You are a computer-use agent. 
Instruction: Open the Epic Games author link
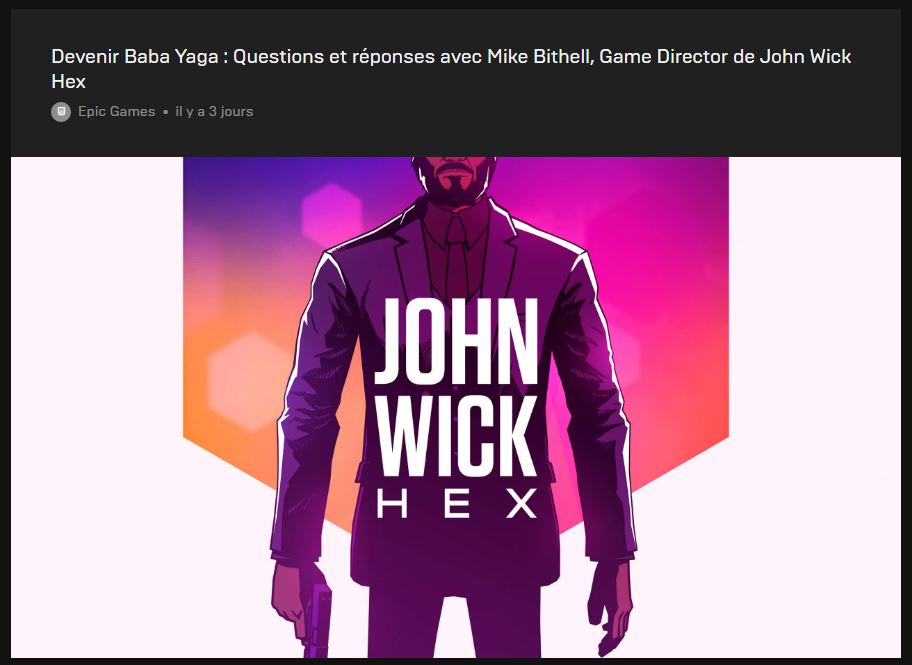(x=116, y=112)
